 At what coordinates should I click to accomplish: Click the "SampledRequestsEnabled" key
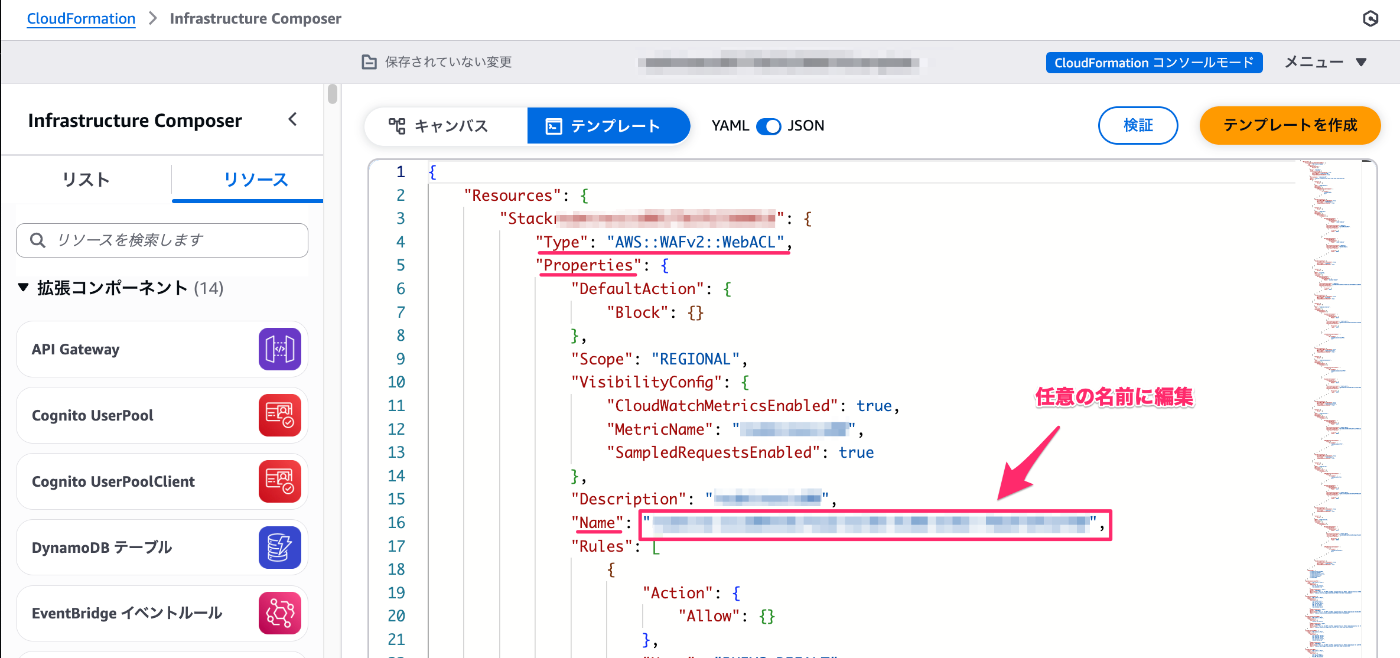(713, 452)
